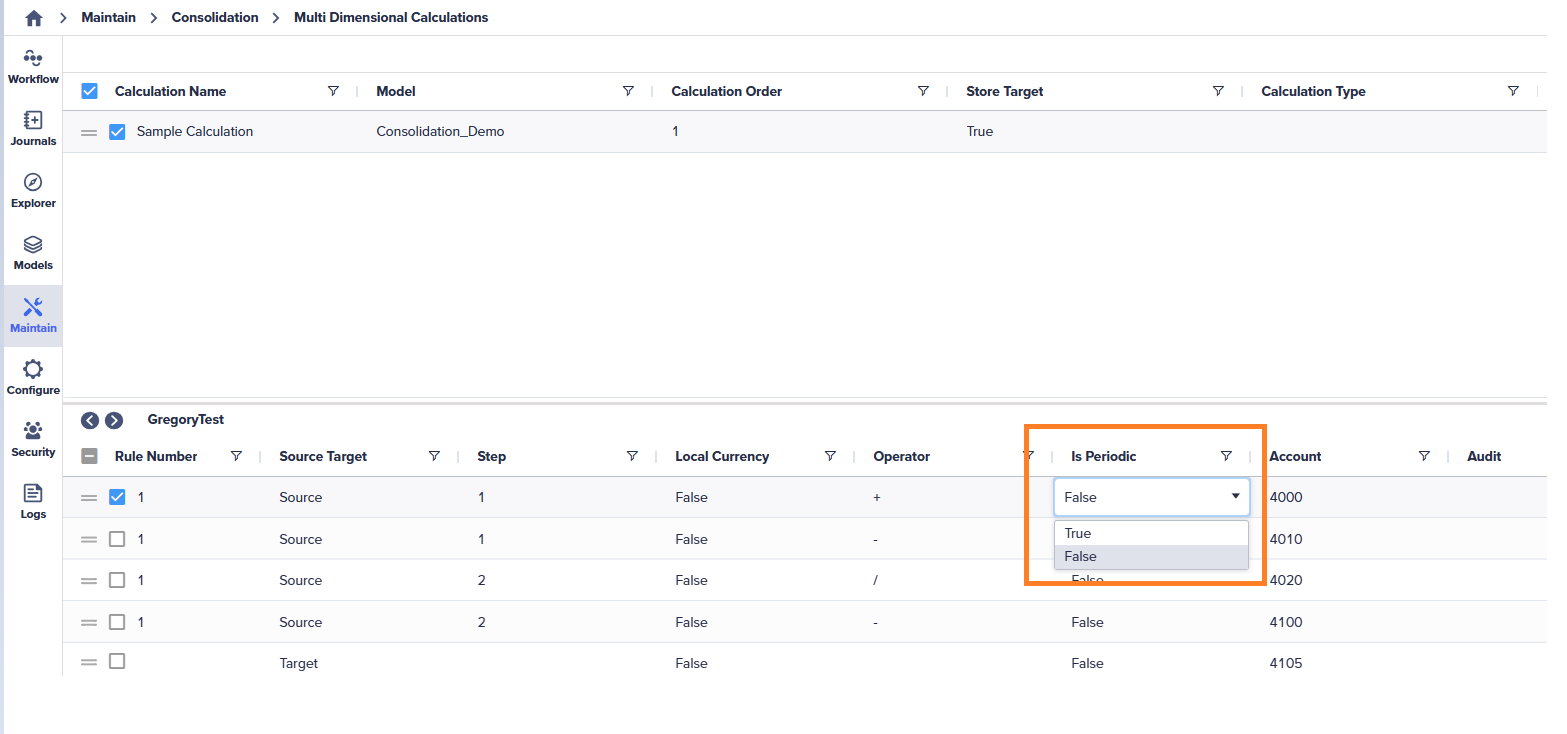Open the Configure section
The width and height of the screenshot is (1567, 734).
point(33,377)
